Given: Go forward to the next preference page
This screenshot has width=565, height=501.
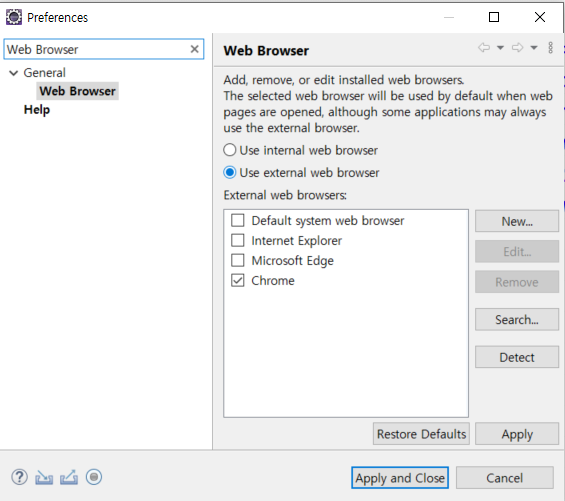Looking at the screenshot, I should click(517, 48).
